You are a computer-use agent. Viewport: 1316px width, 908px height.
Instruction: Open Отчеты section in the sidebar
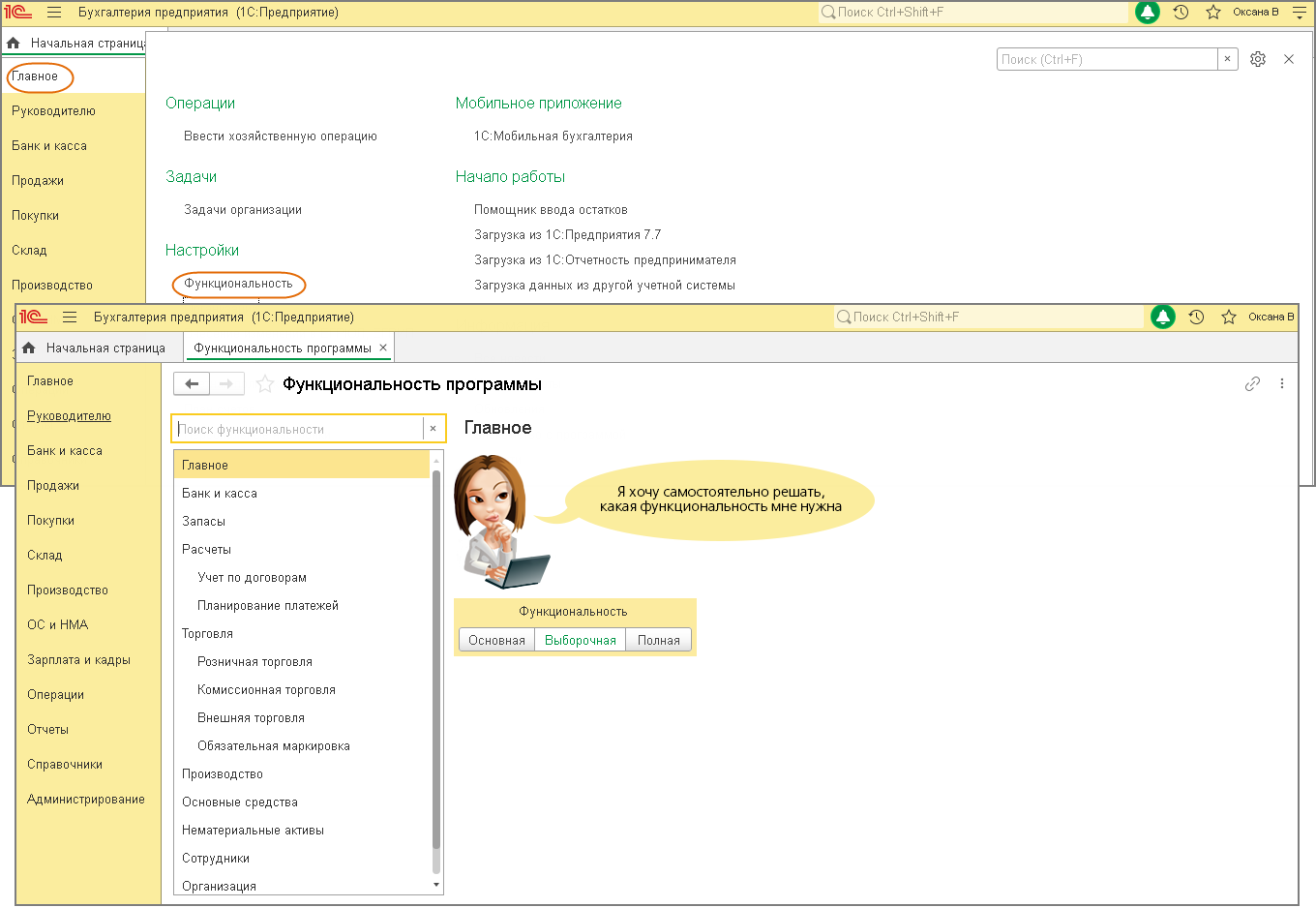pyautogui.click(x=47, y=730)
